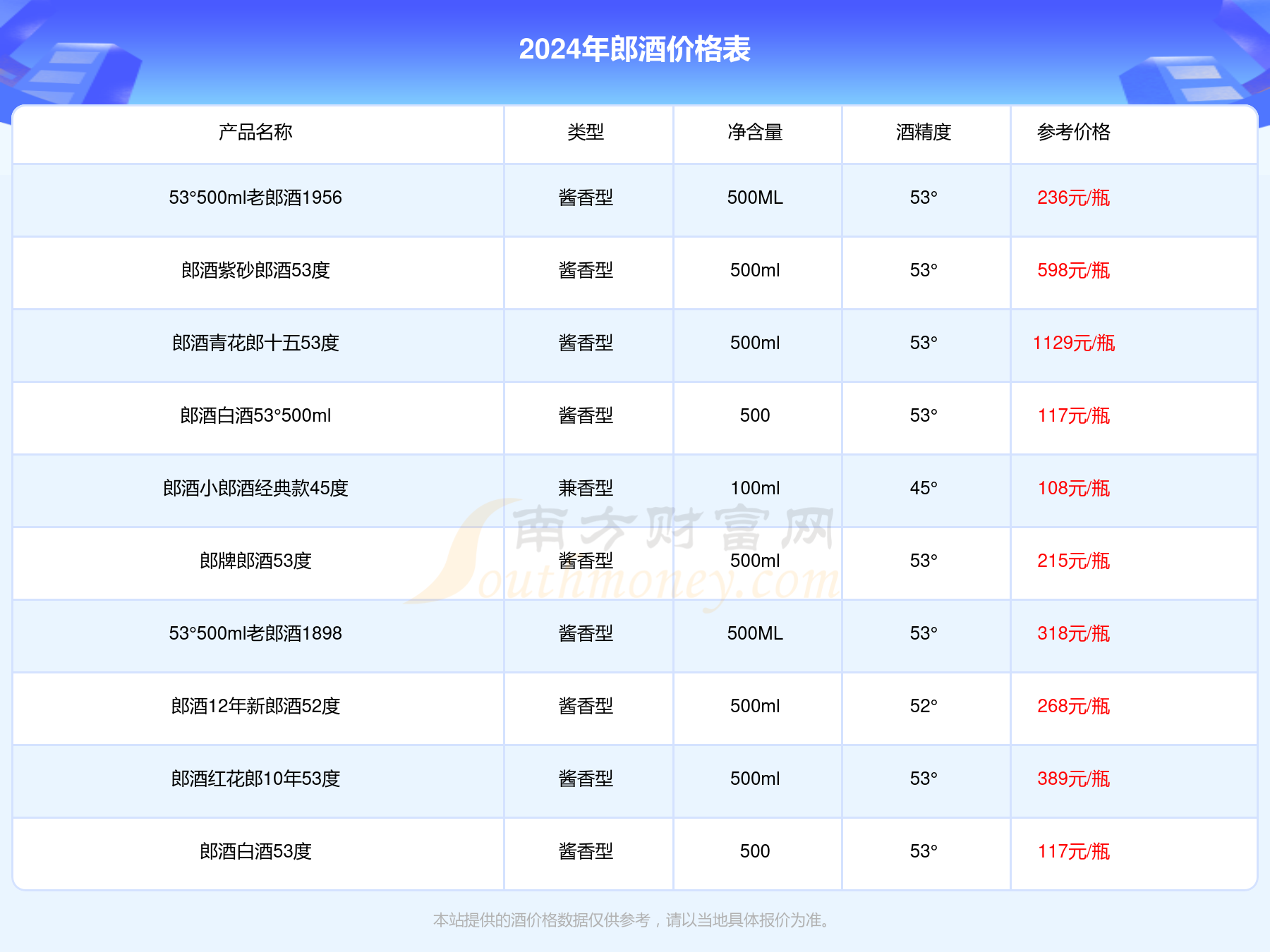The height and width of the screenshot is (952, 1270).
Task: Click 500ML in the 老郎酒1898 row
Action: 755,633
